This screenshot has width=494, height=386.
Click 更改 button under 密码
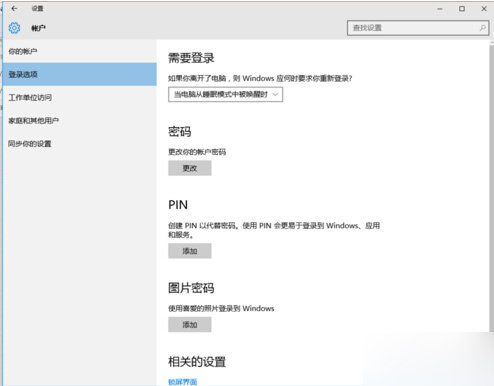coord(190,168)
